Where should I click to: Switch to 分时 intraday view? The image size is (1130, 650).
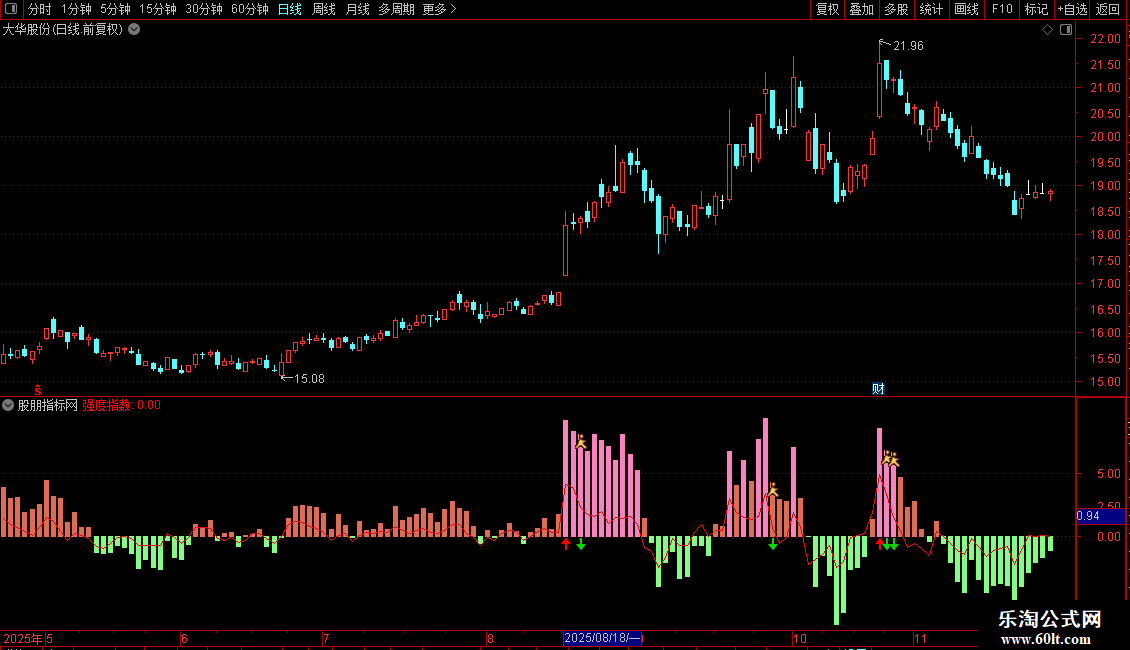40,9
